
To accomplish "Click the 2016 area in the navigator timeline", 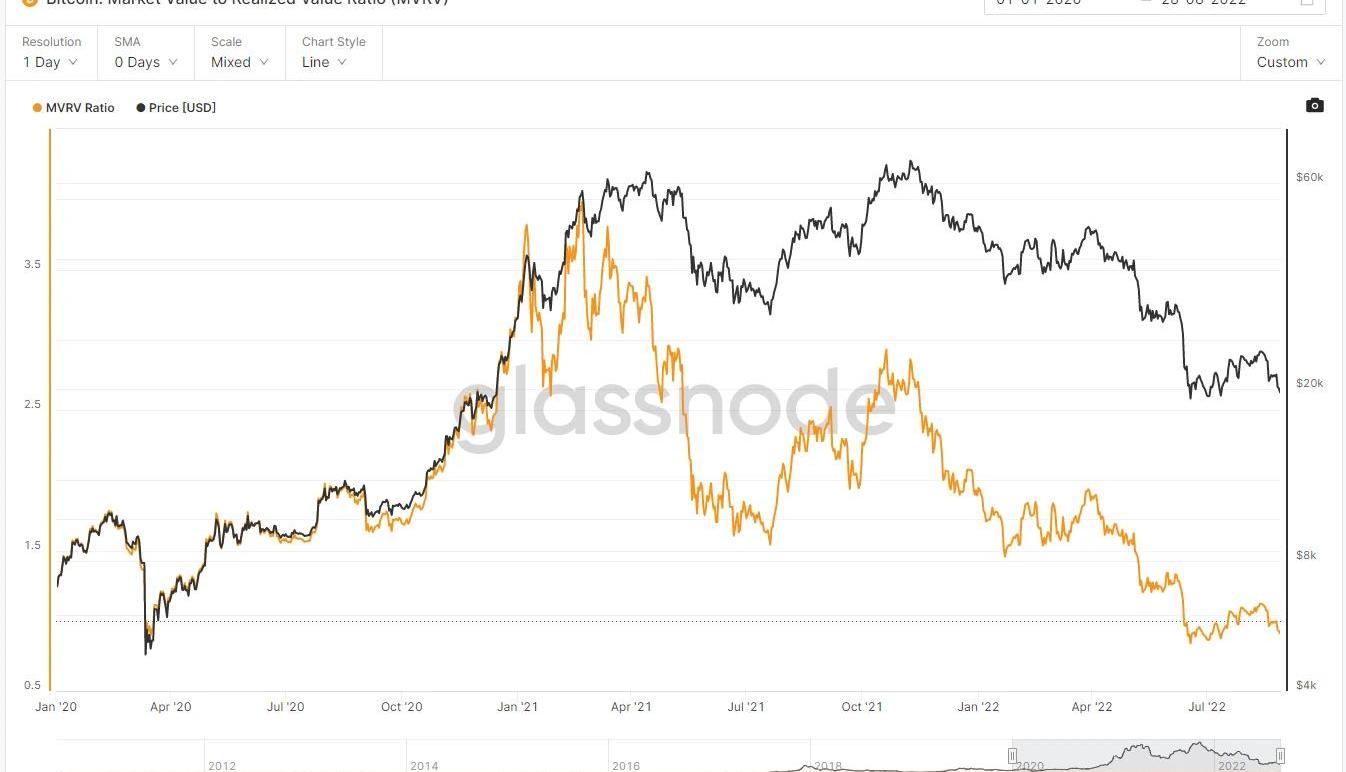I will click(x=626, y=765).
